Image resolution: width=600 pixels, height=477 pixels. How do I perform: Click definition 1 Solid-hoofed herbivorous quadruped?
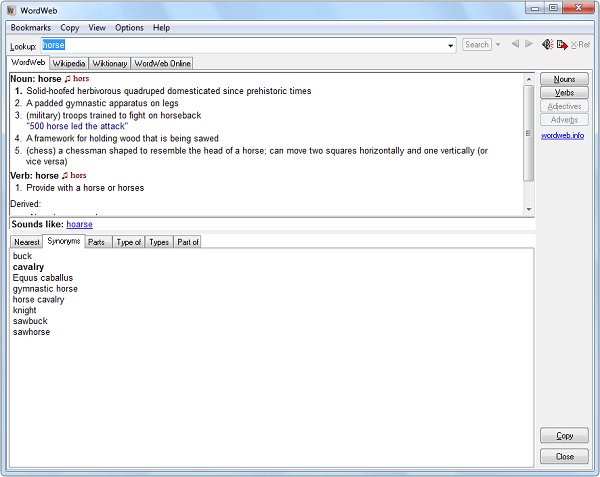click(169, 91)
